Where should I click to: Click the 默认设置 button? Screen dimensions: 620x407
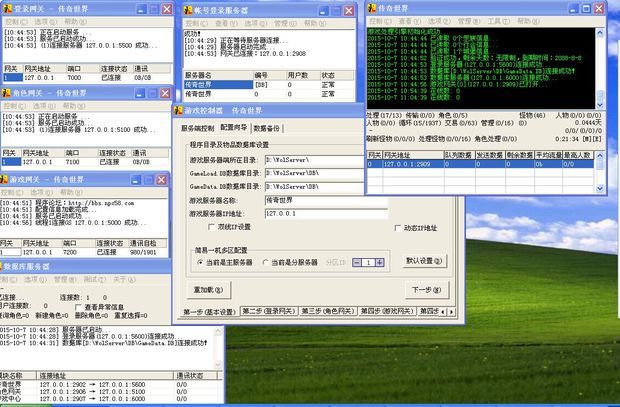(424, 261)
